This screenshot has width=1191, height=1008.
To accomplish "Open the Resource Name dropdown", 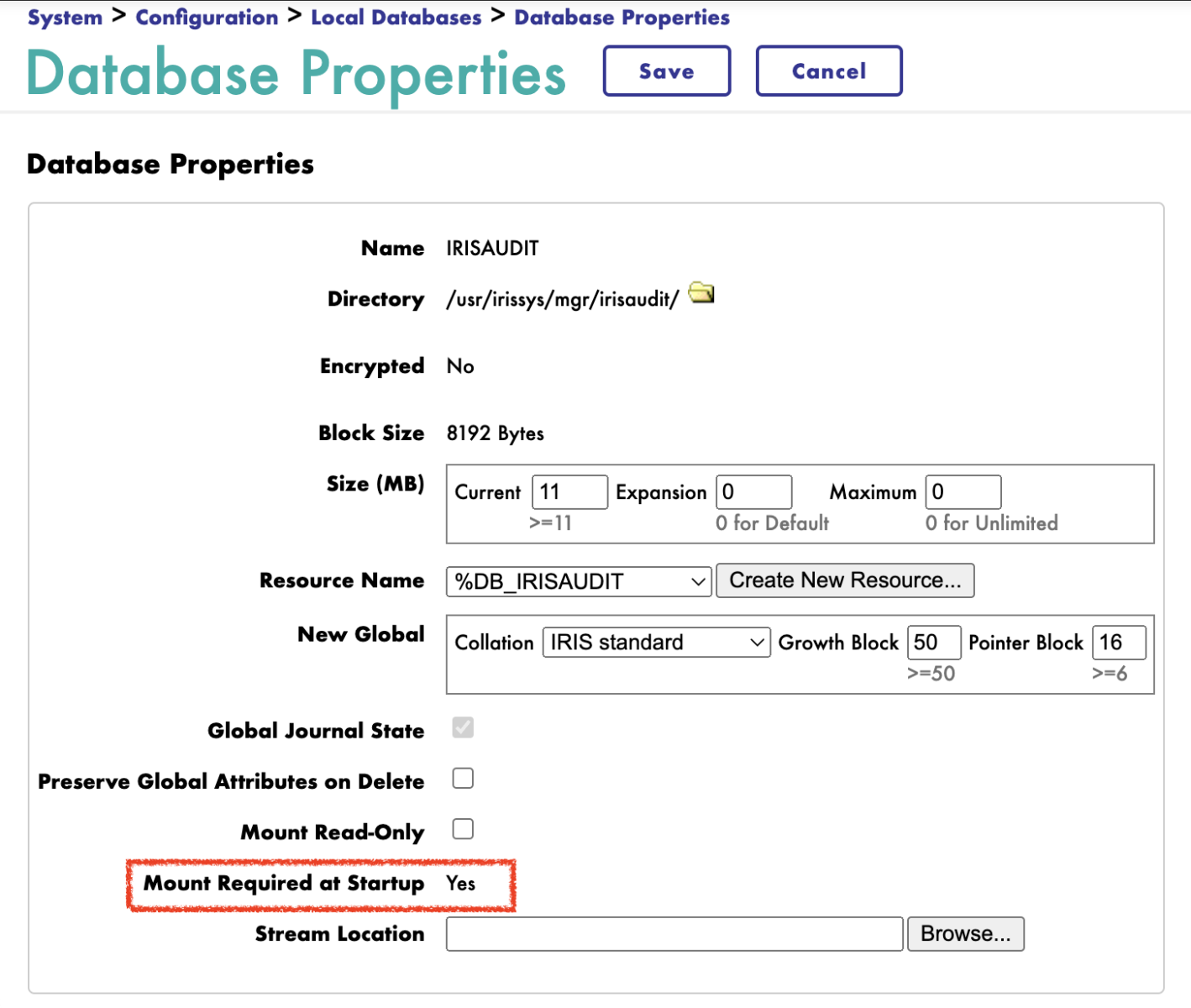I will [x=579, y=581].
